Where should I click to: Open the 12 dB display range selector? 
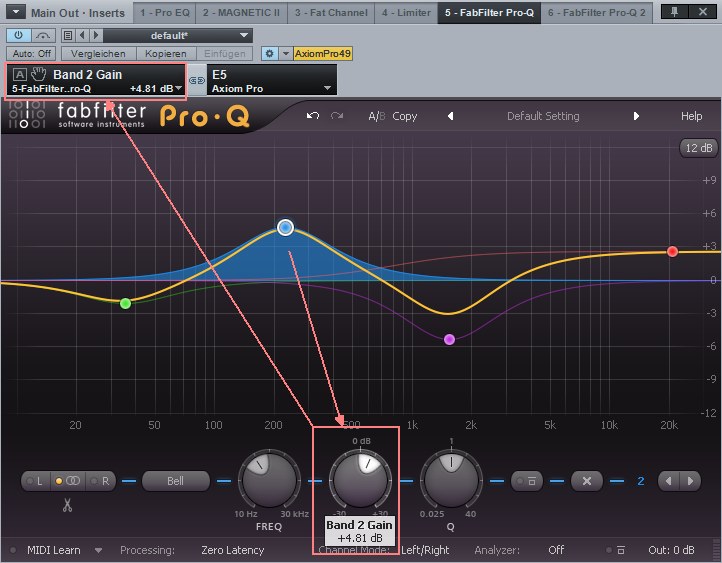(699, 148)
